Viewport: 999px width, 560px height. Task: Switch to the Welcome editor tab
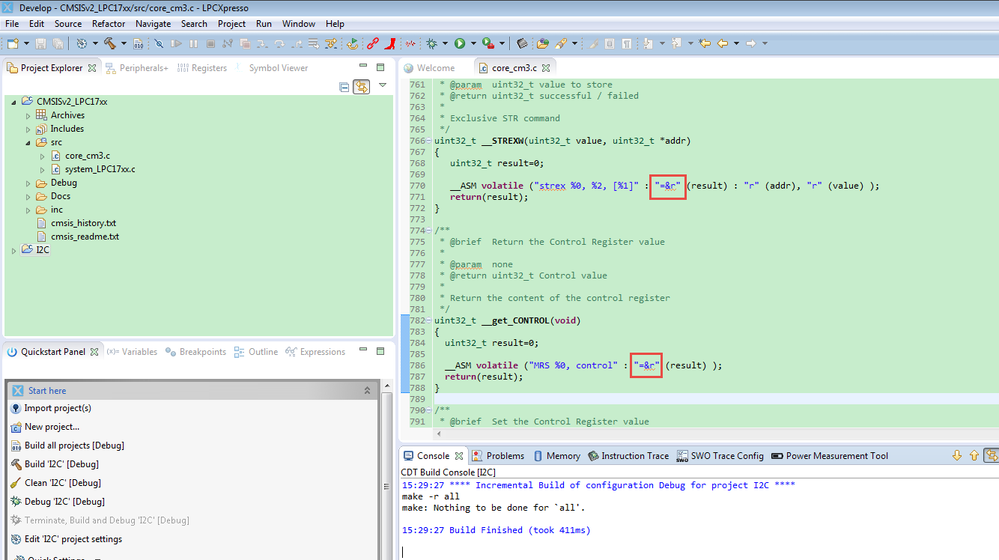429,68
